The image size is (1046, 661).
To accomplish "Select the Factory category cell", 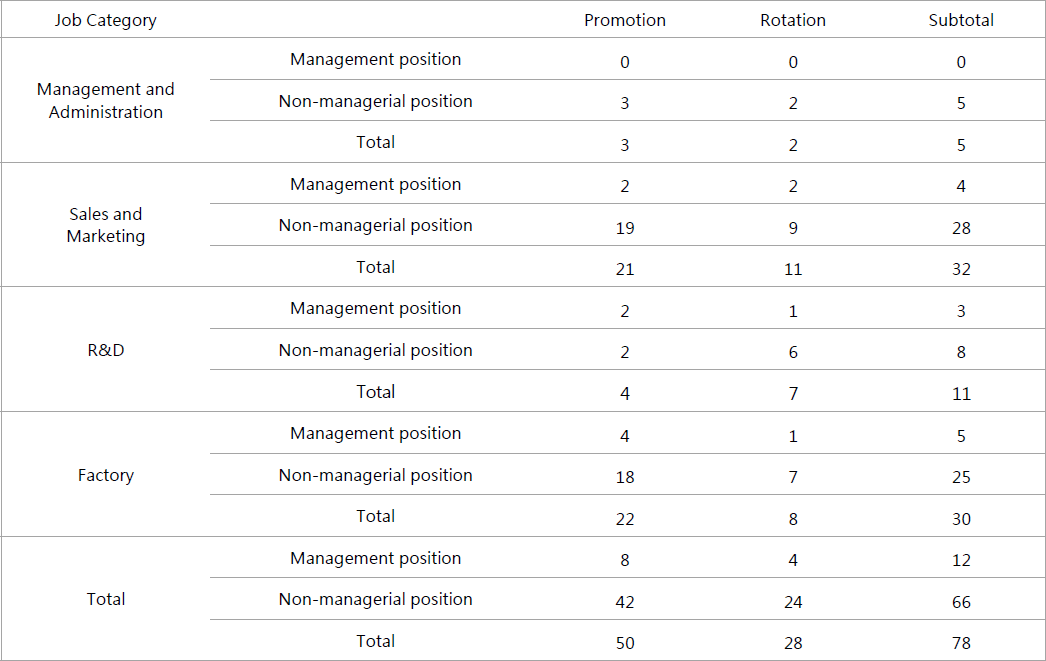I will pos(106,475).
